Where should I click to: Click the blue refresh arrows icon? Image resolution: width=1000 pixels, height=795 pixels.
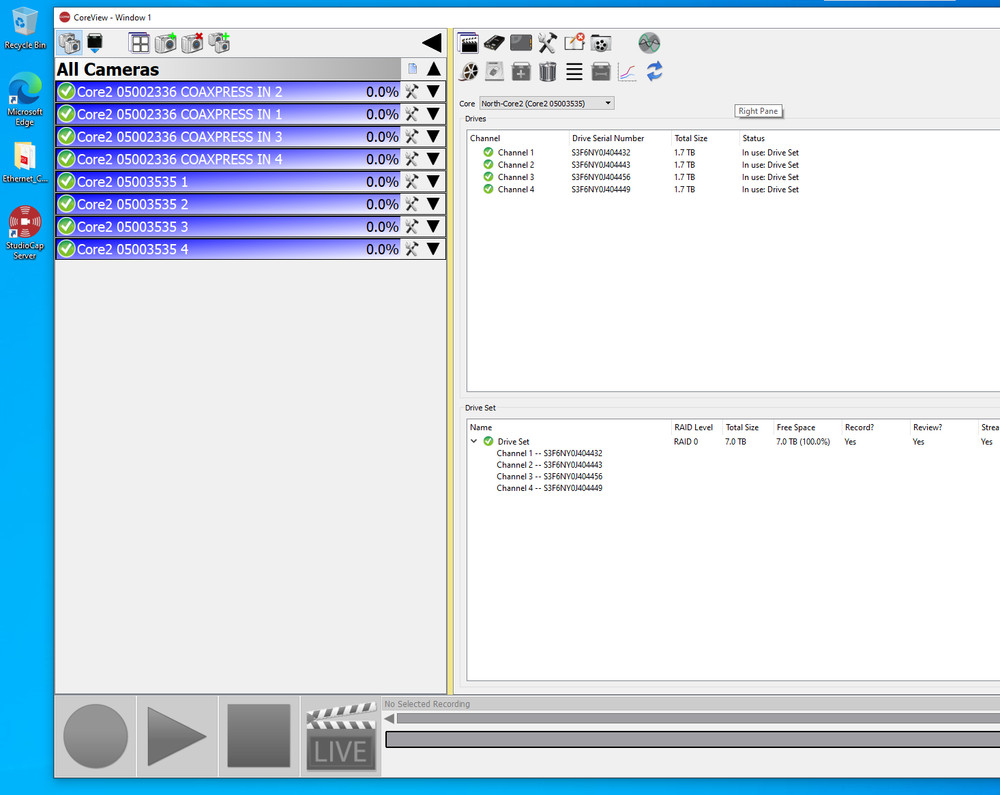655,71
